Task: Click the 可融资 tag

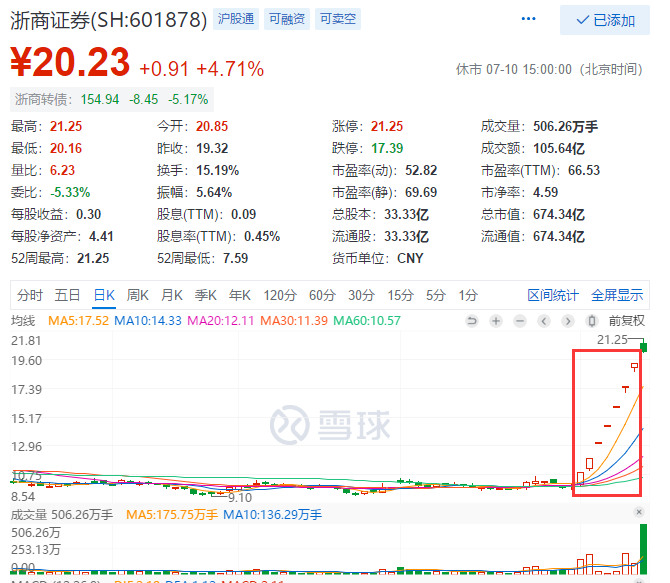Action: [x=287, y=19]
